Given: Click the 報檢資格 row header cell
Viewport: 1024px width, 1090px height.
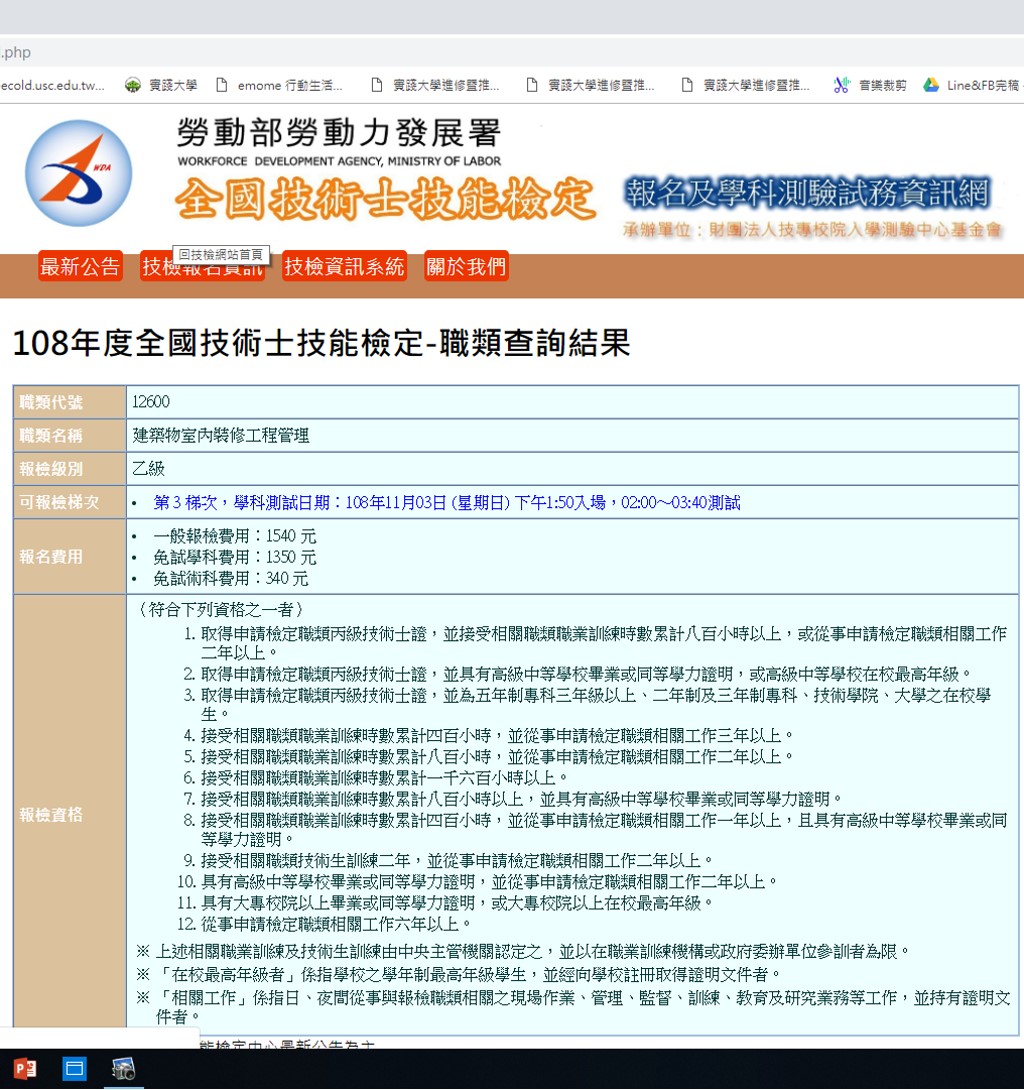Looking at the screenshot, I should tap(69, 815).
